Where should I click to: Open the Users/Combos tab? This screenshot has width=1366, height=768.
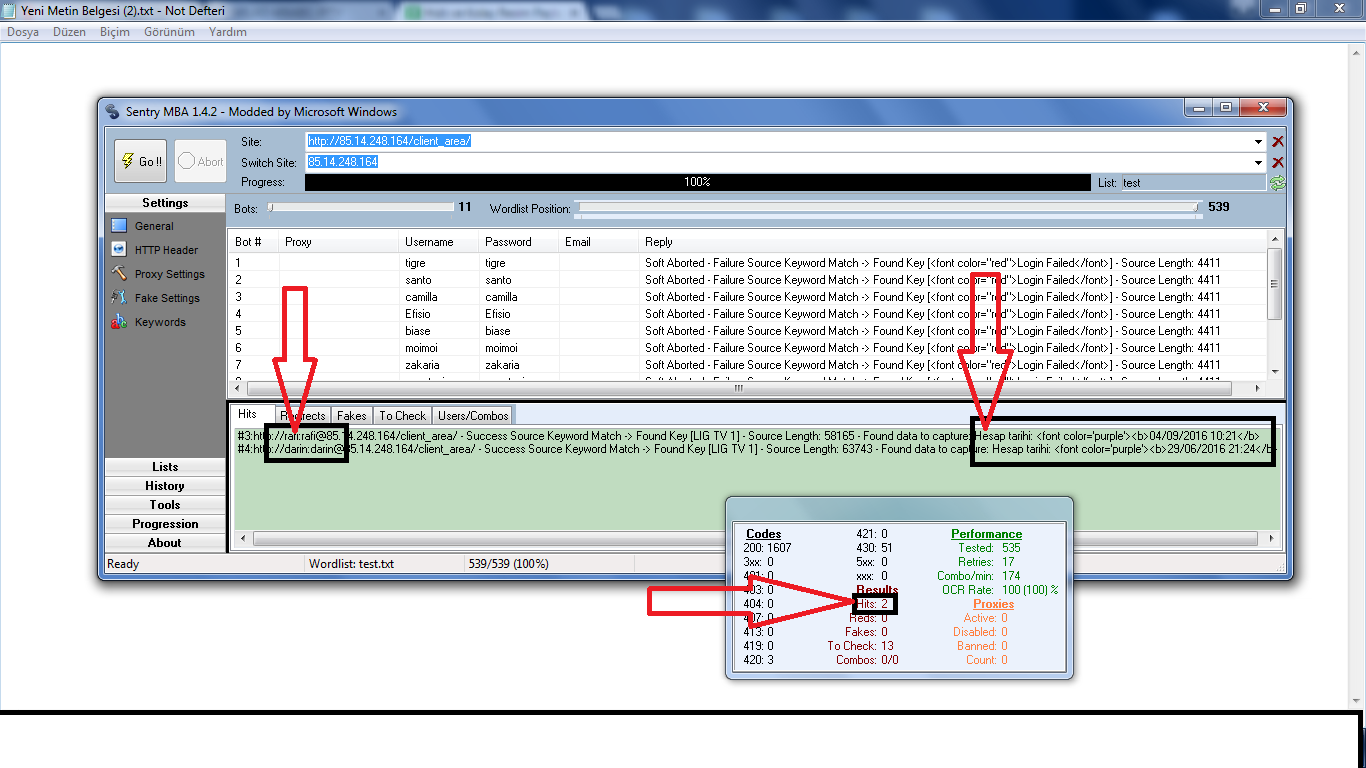click(474, 416)
